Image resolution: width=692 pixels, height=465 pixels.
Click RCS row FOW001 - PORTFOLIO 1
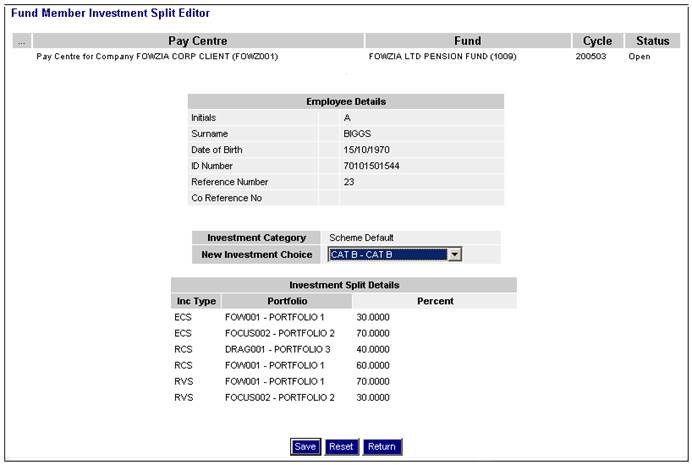coord(275,365)
